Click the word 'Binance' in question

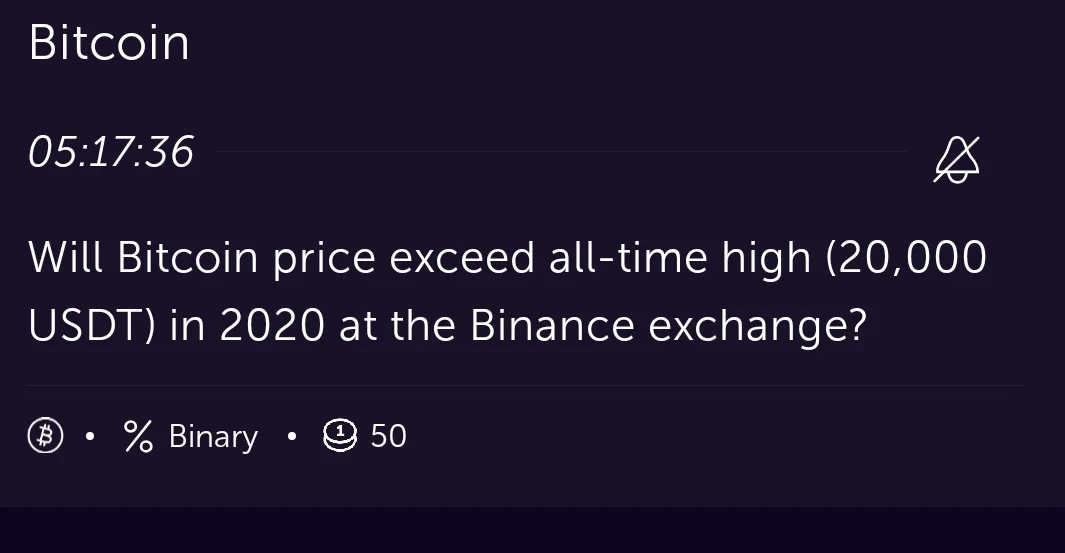point(552,325)
